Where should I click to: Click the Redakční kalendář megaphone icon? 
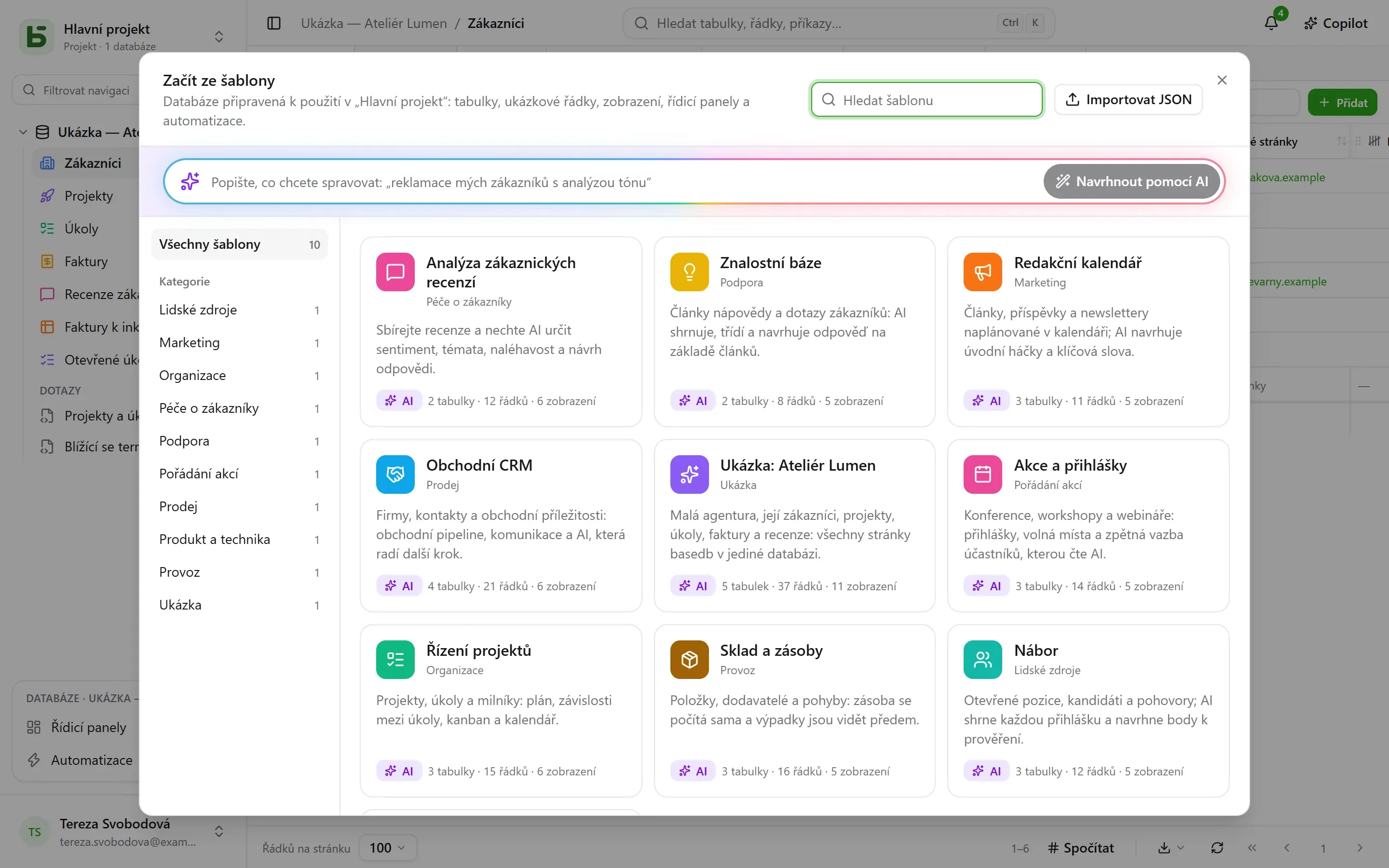982,271
